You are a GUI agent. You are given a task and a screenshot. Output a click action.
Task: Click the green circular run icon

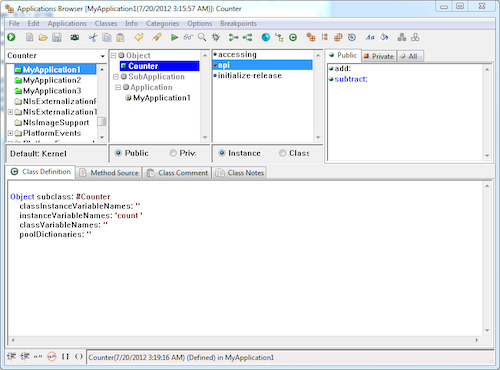pos(11,37)
